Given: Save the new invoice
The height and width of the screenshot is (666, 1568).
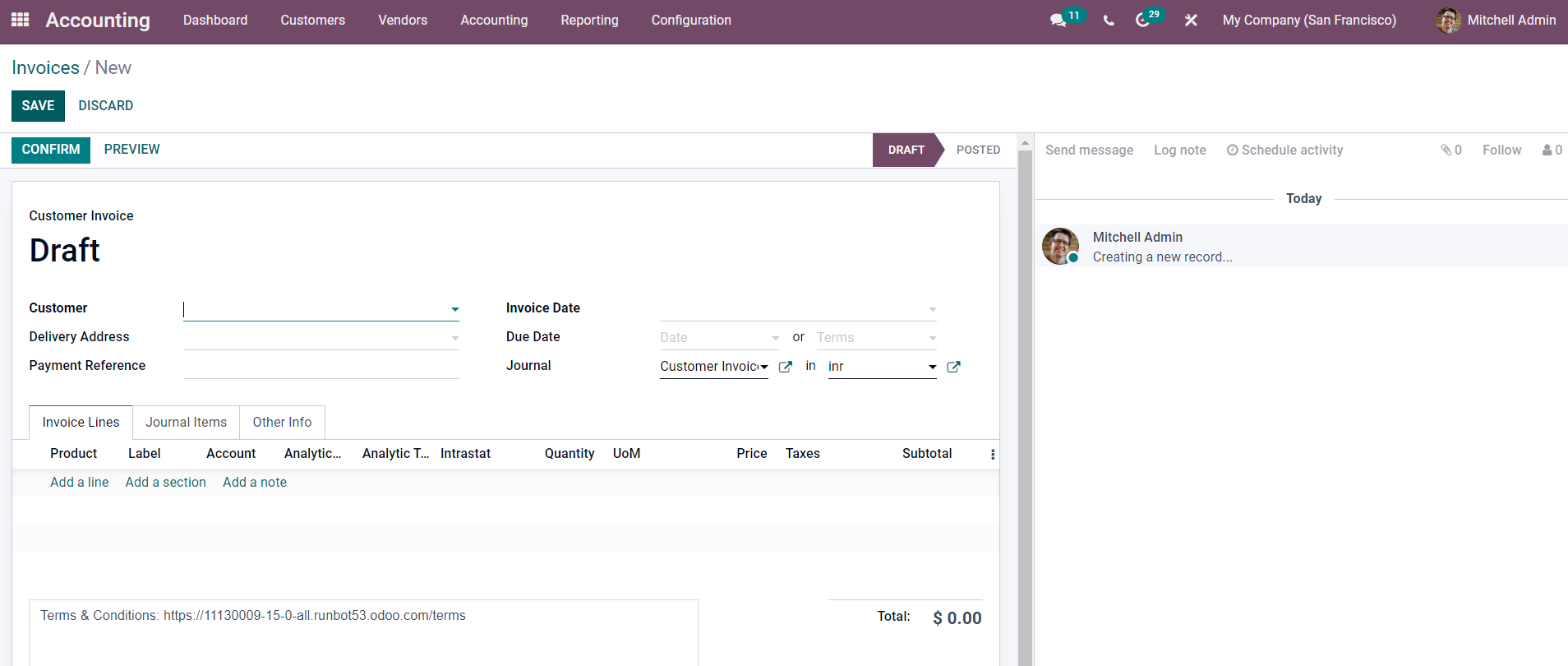Looking at the screenshot, I should (x=38, y=106).
